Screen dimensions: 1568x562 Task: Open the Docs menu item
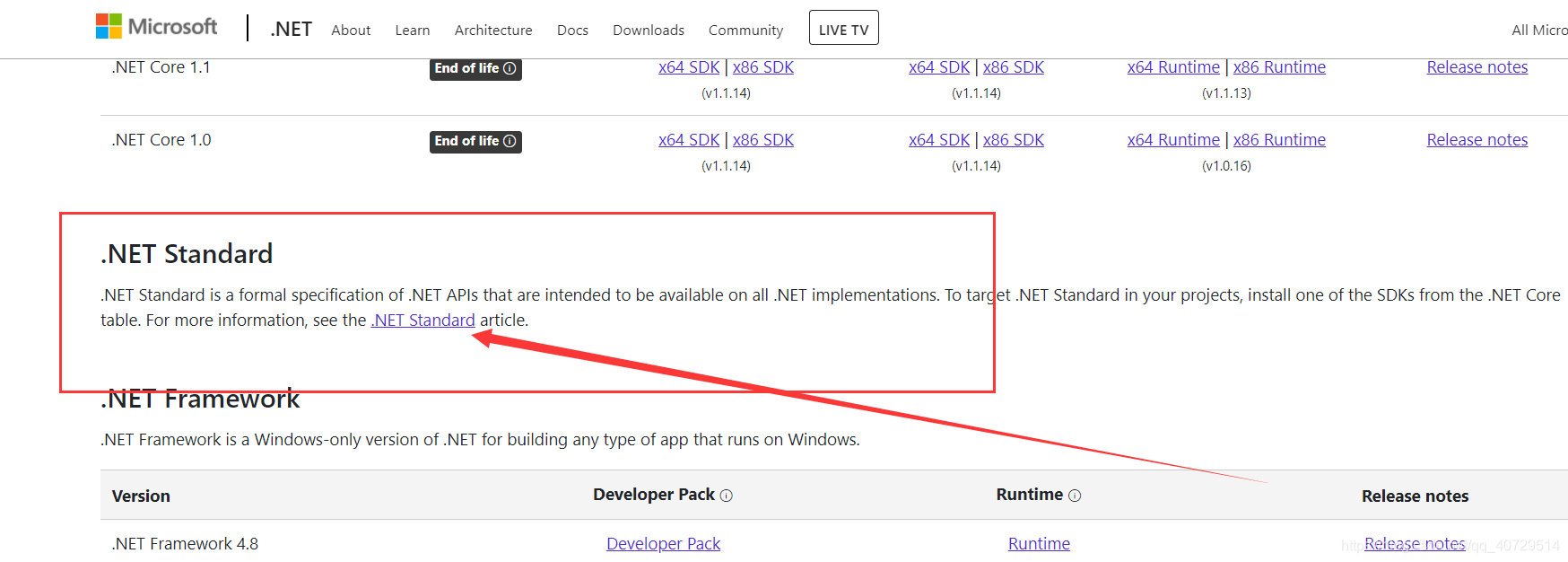pyautogui.click(x=572, y=30)
